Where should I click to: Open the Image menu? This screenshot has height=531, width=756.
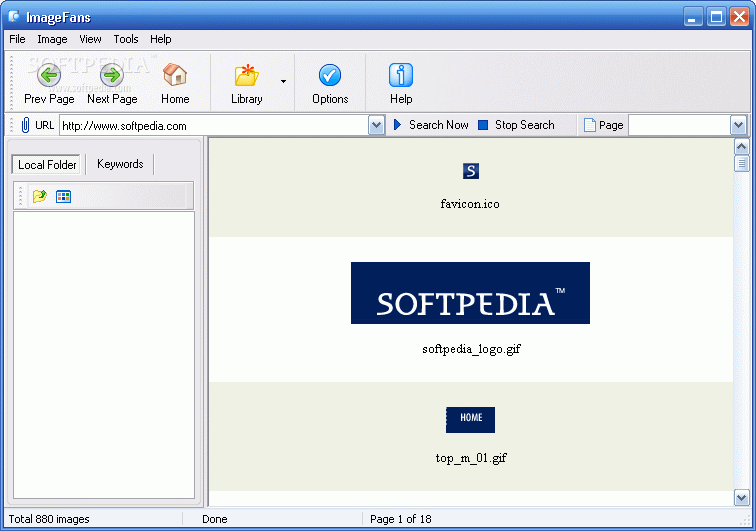tap(52, 39)
